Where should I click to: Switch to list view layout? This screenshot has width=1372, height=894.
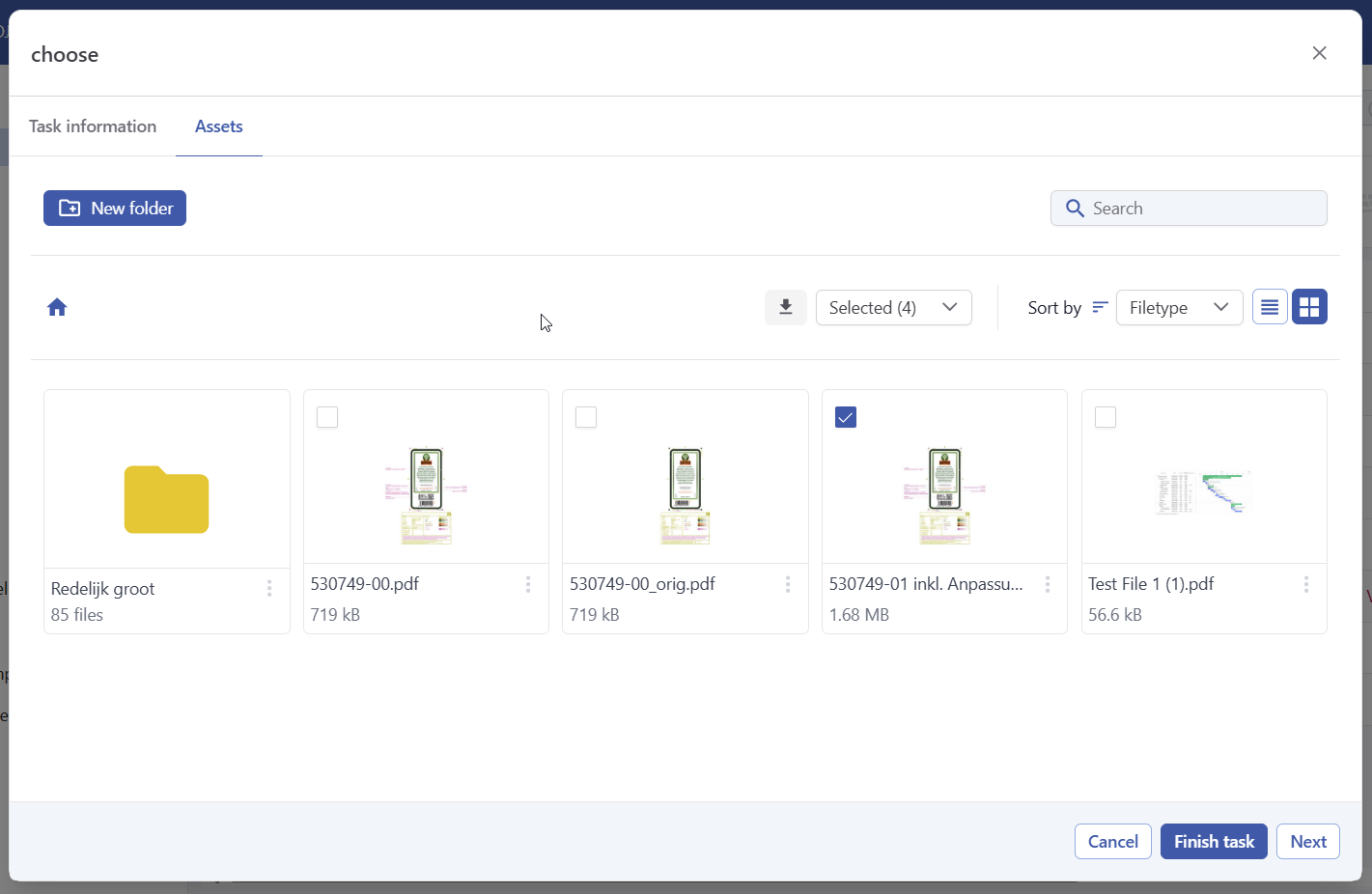tap(1270, 307)
